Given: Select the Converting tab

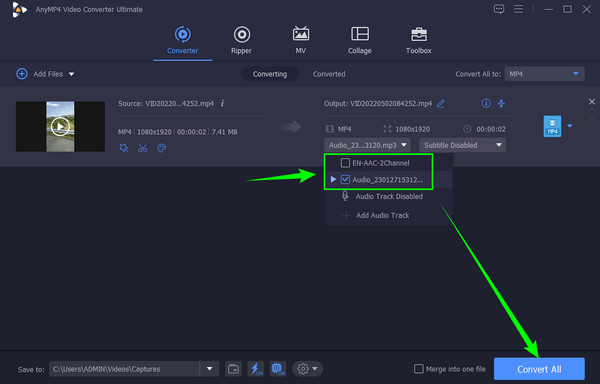Looking at the screenshot, I should coord(270,74).
